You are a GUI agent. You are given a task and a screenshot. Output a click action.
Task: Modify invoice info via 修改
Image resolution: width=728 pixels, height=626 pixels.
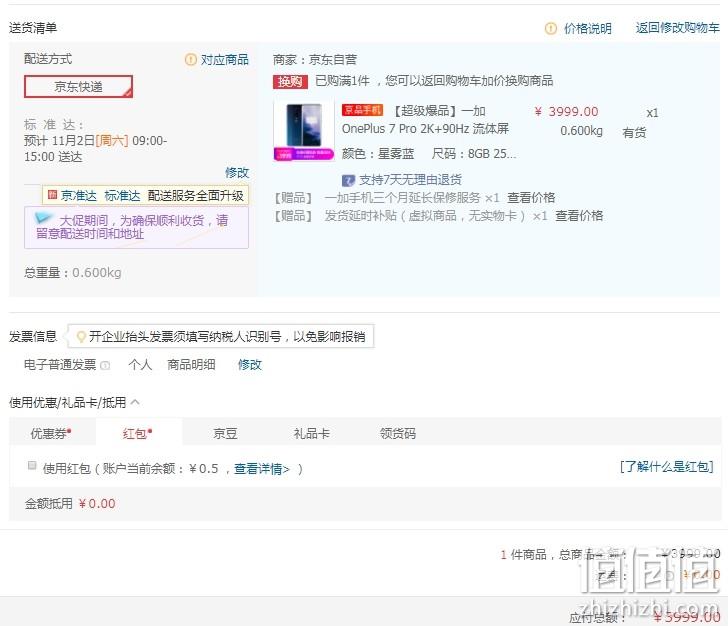pos(250,365)
